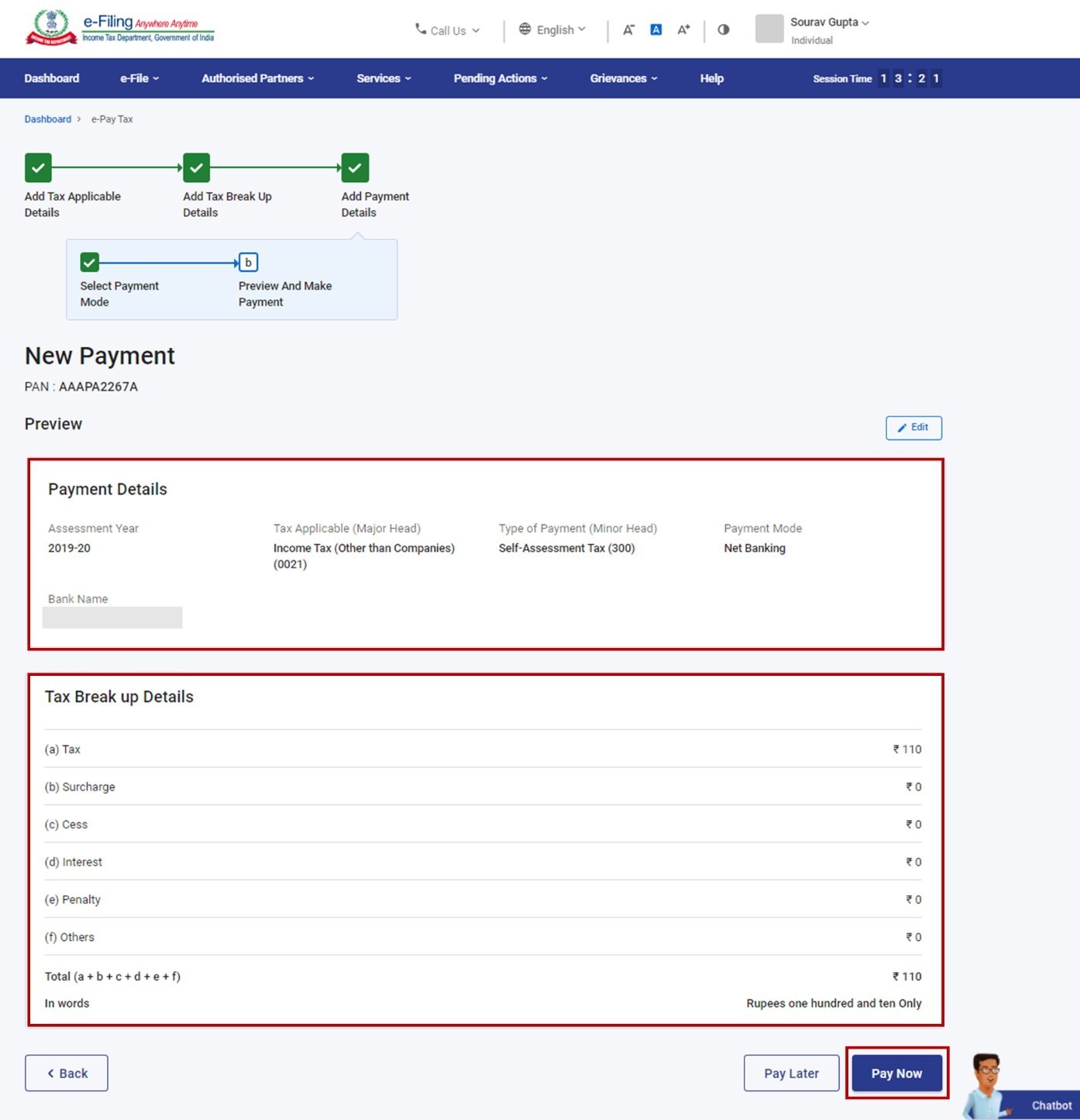The image size is (1080, 1120).
Task: Select the Preview And Make Payment step
Action: 248,262
